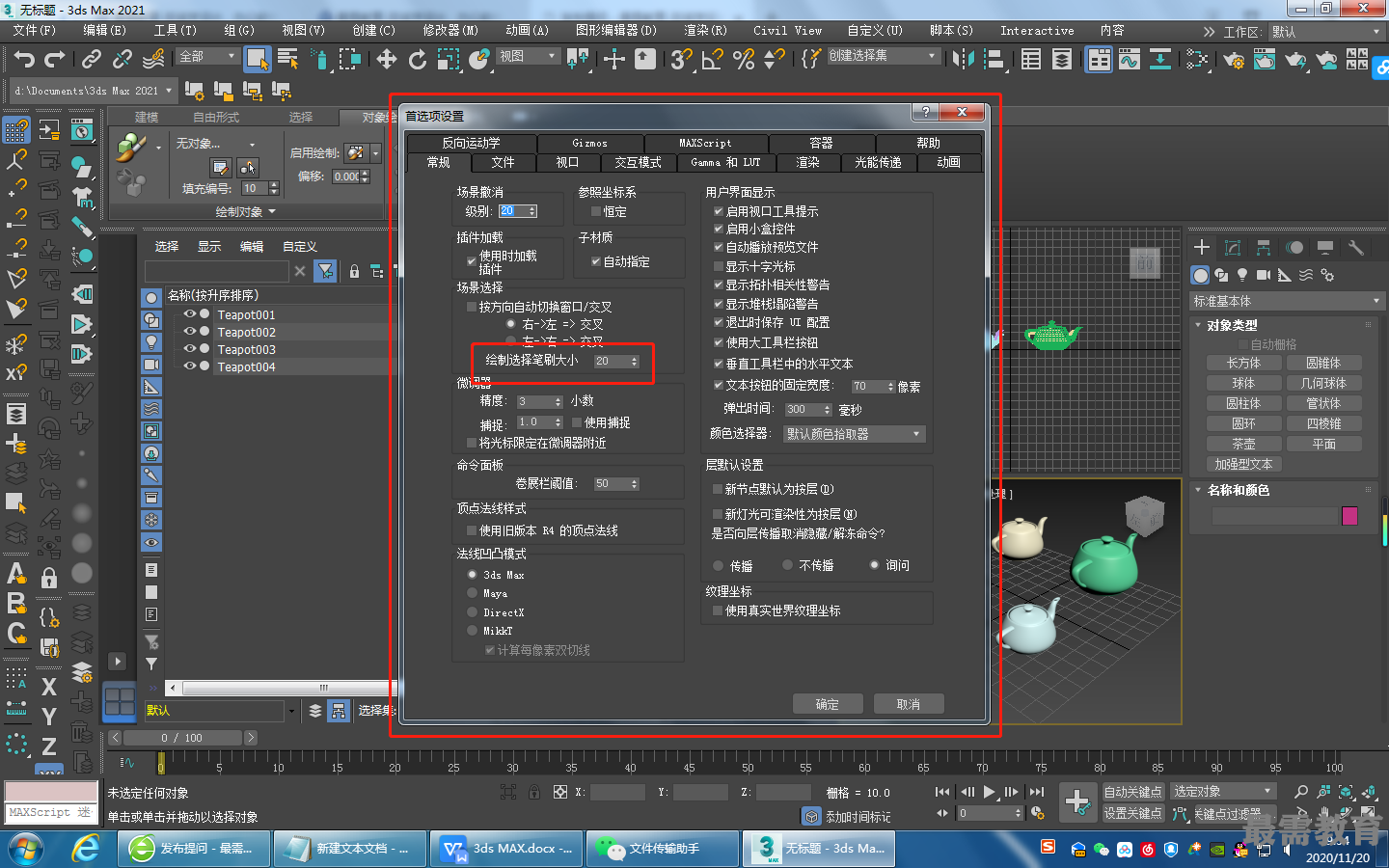Viewport: 1389px width, 868px height.
Task: Open Internet Explorer from the taskbar
Action: [x=87, y=848]
